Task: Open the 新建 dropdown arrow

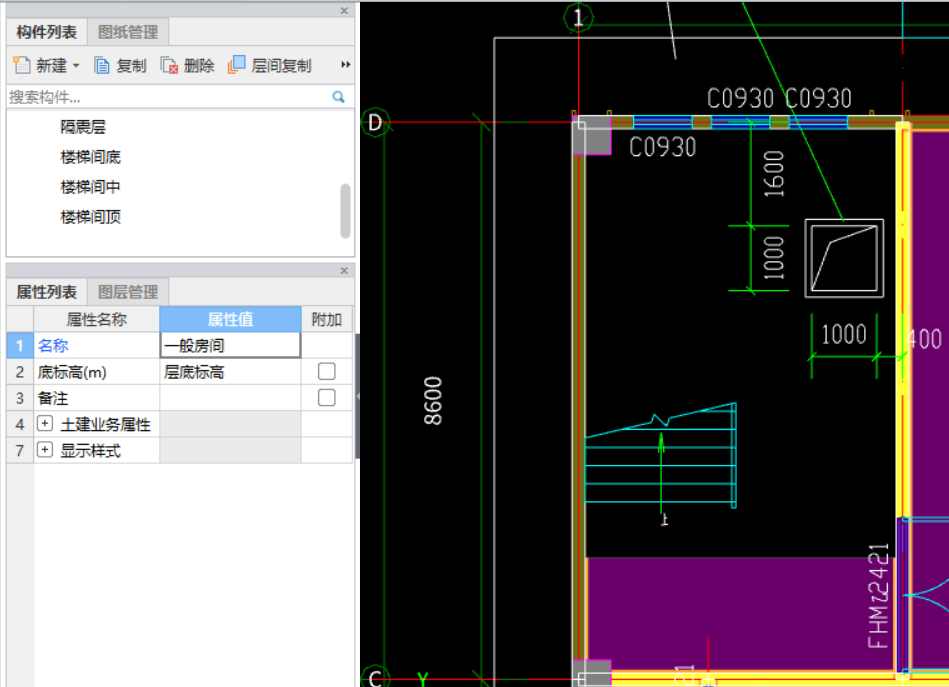Action: [x=76, y=65]
